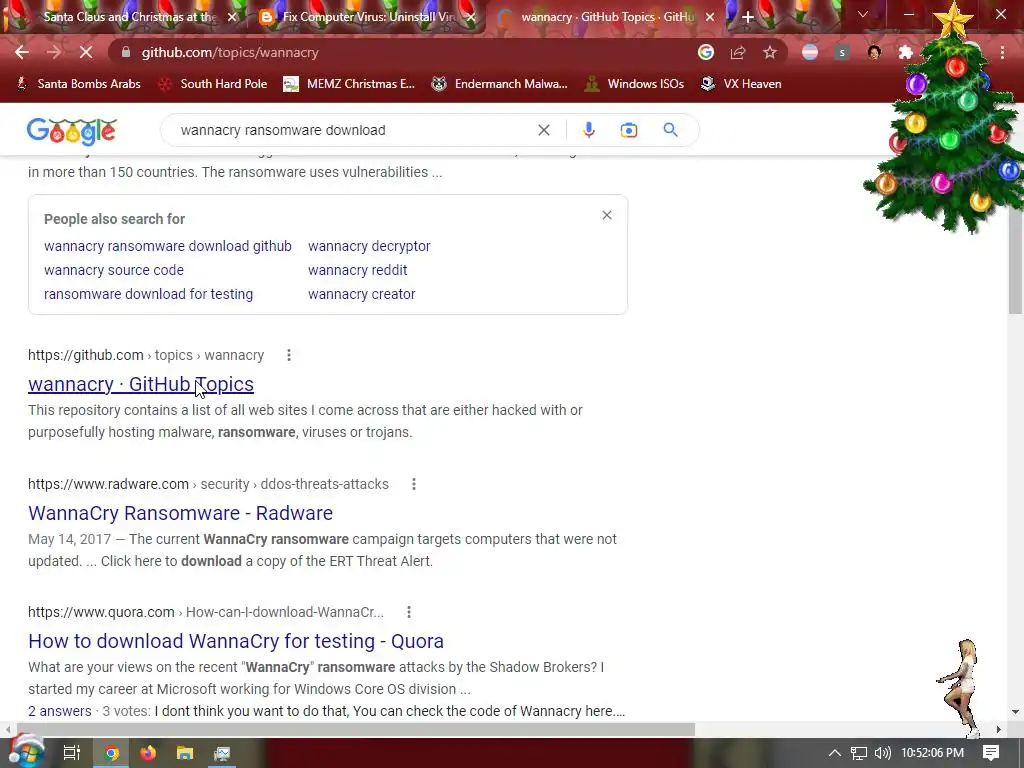The width and height of the screenshot is (1024, 768).
Task: Open VX Heaven bookmark
Action: pyautogui.click(x=741, y=84)
